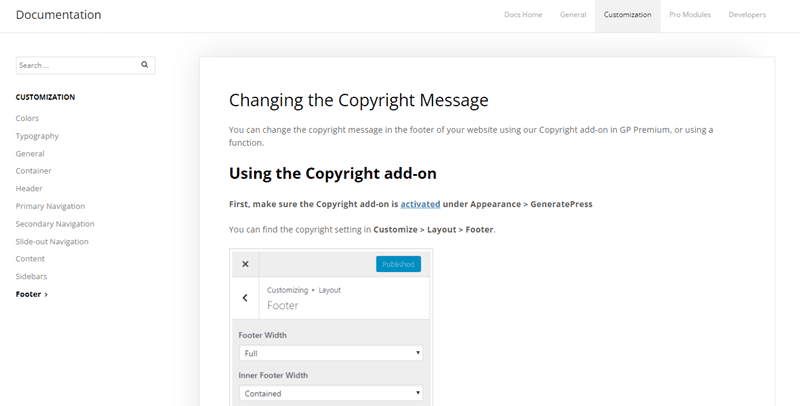
Task: Open the Footer Width dropdown
Action: tap(330, 353)
